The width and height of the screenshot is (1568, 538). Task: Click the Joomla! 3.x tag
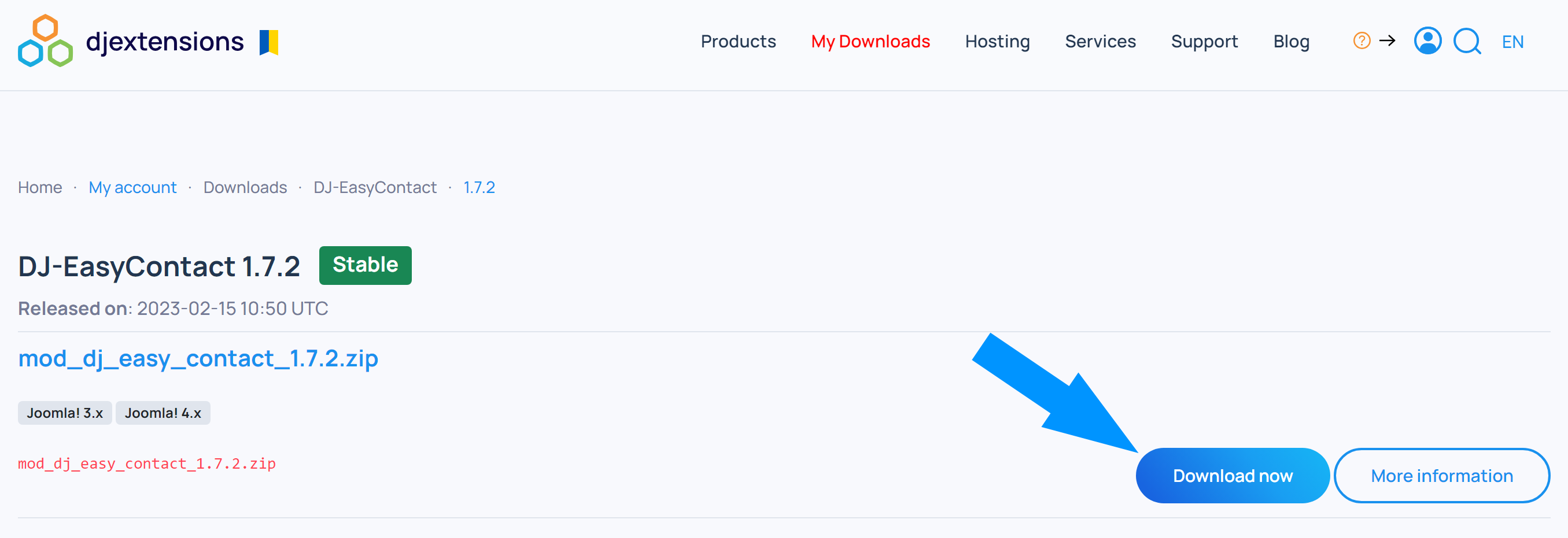65,413
